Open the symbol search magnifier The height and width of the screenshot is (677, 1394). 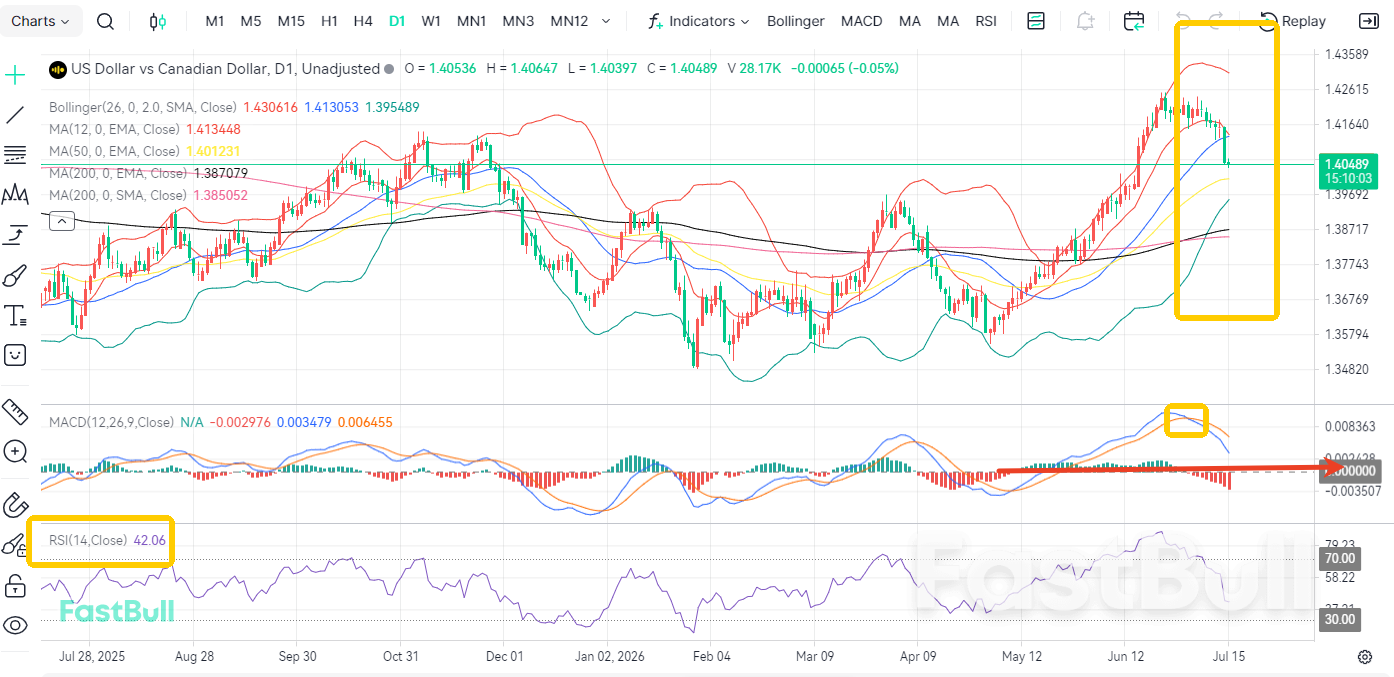point(105,21)
